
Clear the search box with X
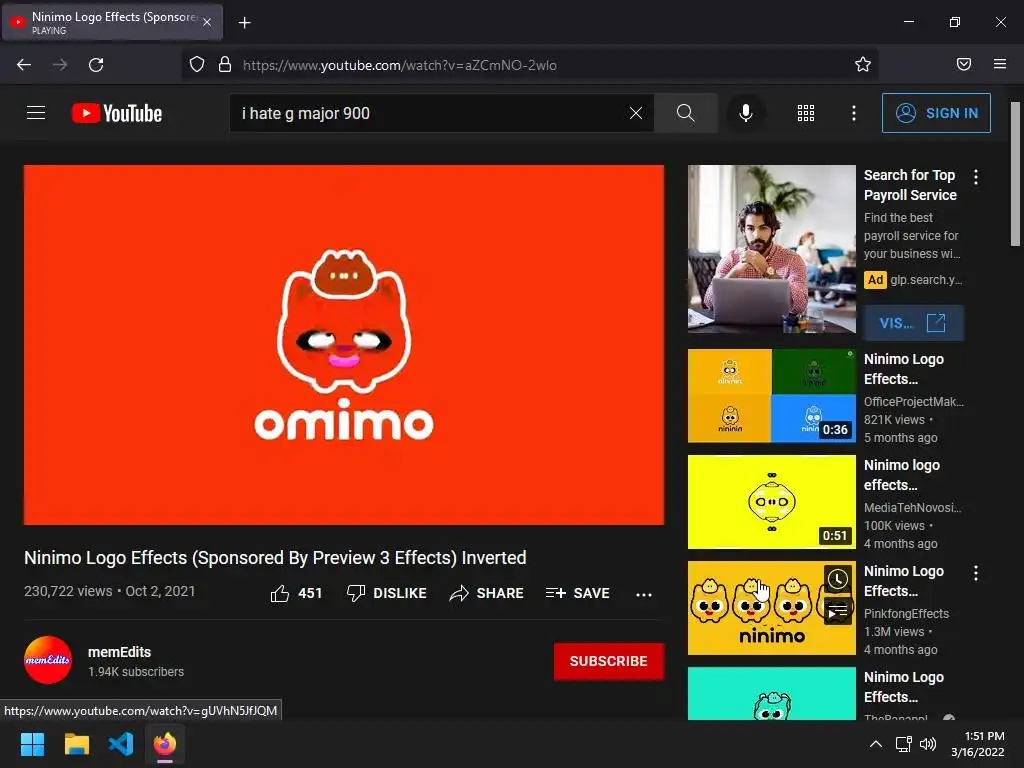635,113
